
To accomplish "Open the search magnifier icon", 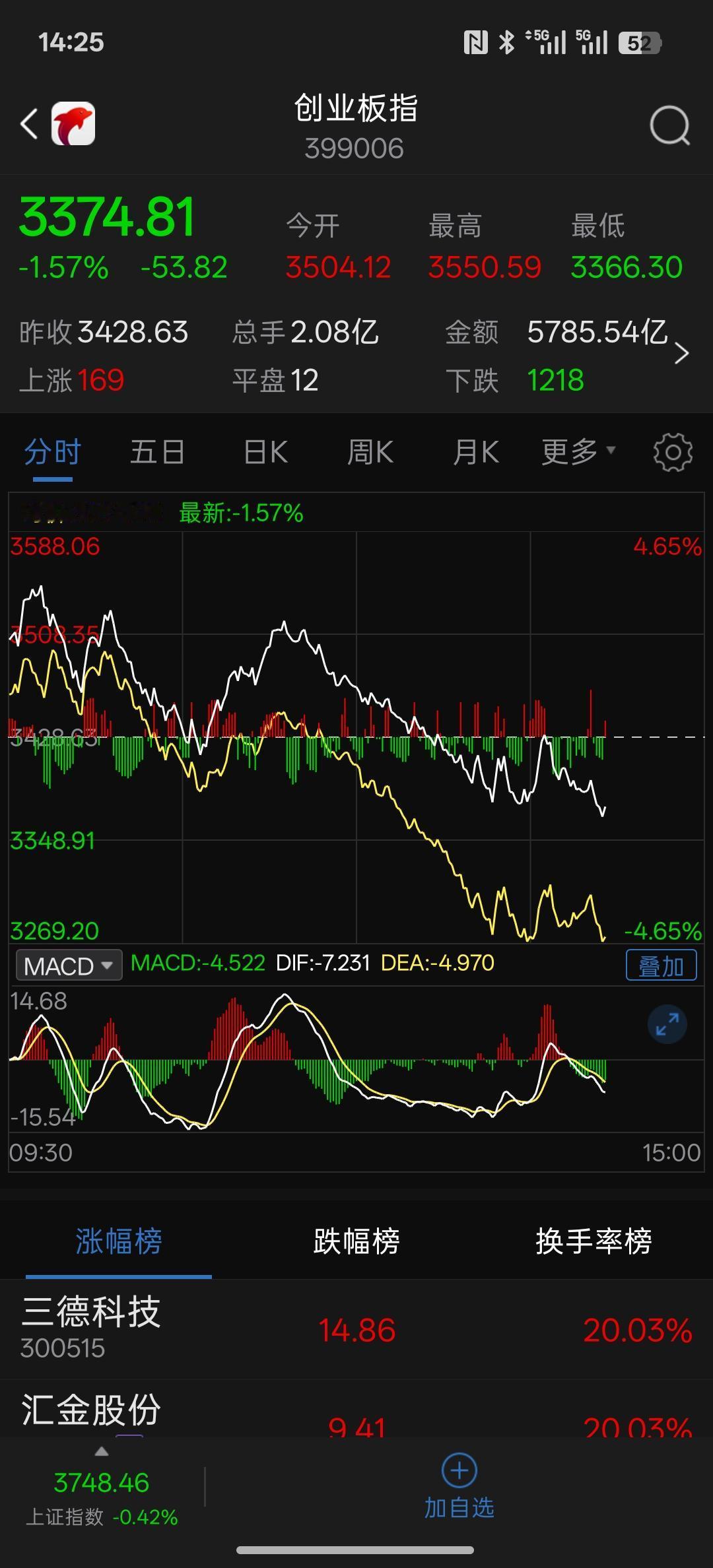I will click(670, 125).
